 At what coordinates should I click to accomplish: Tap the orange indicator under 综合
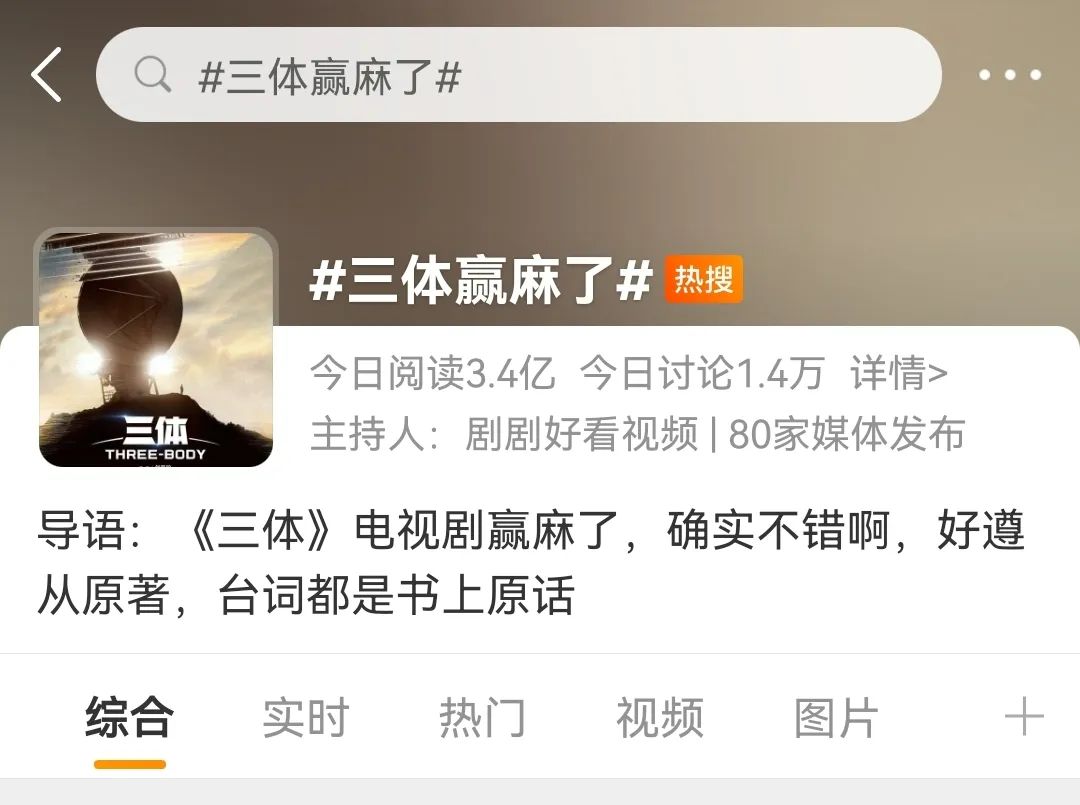[129, 764]
